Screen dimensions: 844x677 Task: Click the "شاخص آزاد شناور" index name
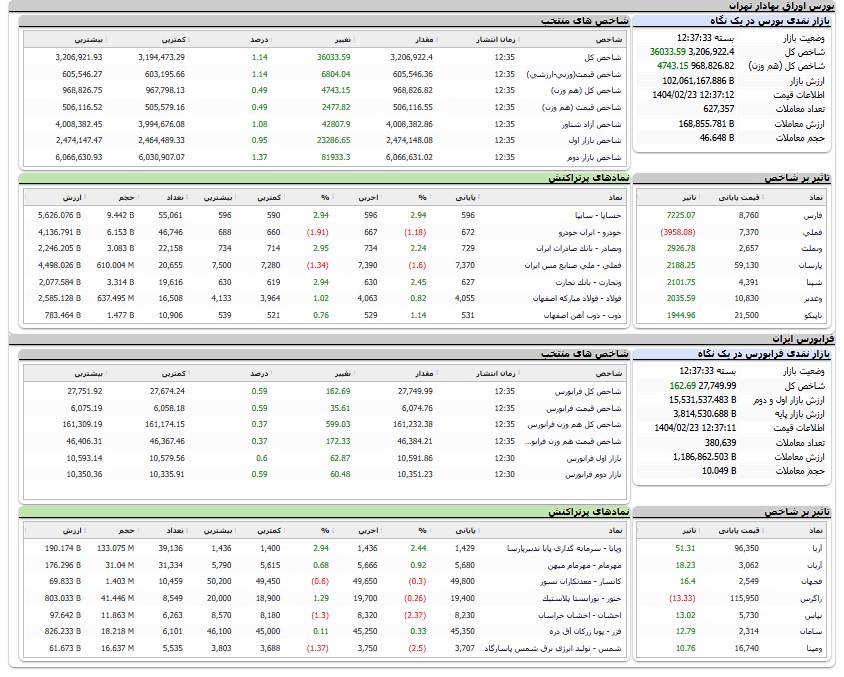coord(592,124)
